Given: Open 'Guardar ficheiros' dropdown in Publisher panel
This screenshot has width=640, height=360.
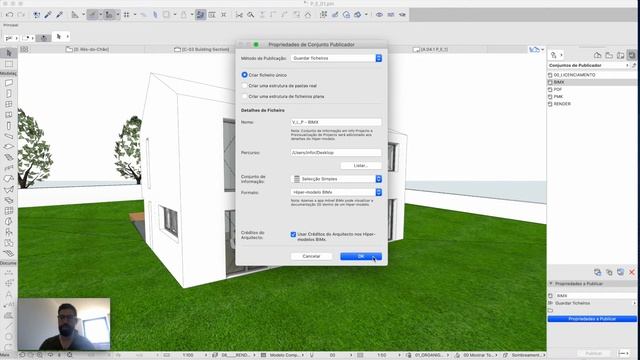Looking at the screenshot, I should tap(592, 303).
